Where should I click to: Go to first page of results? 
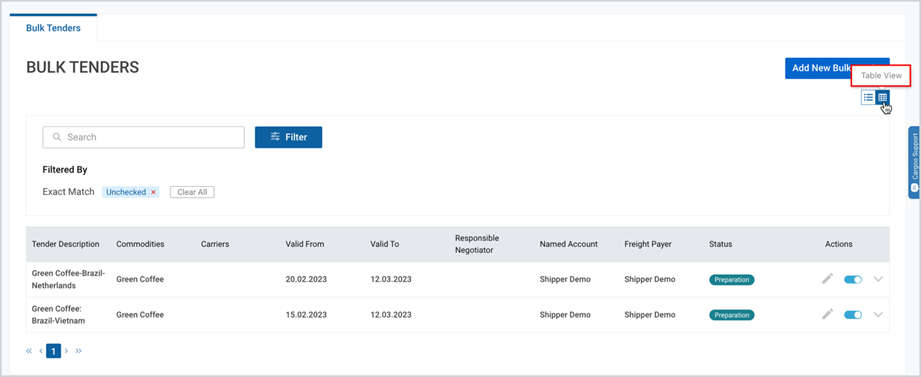coord(29,351)
